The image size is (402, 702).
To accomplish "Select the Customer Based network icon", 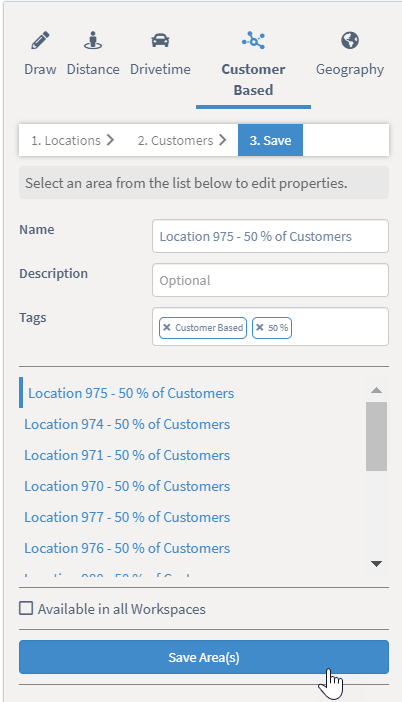I will (253, 41).
